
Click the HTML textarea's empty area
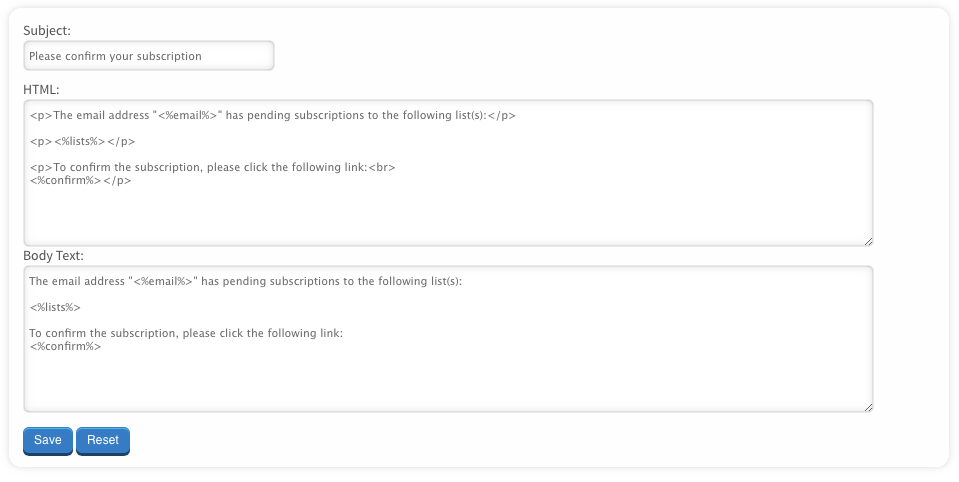(x=448, y=215)
